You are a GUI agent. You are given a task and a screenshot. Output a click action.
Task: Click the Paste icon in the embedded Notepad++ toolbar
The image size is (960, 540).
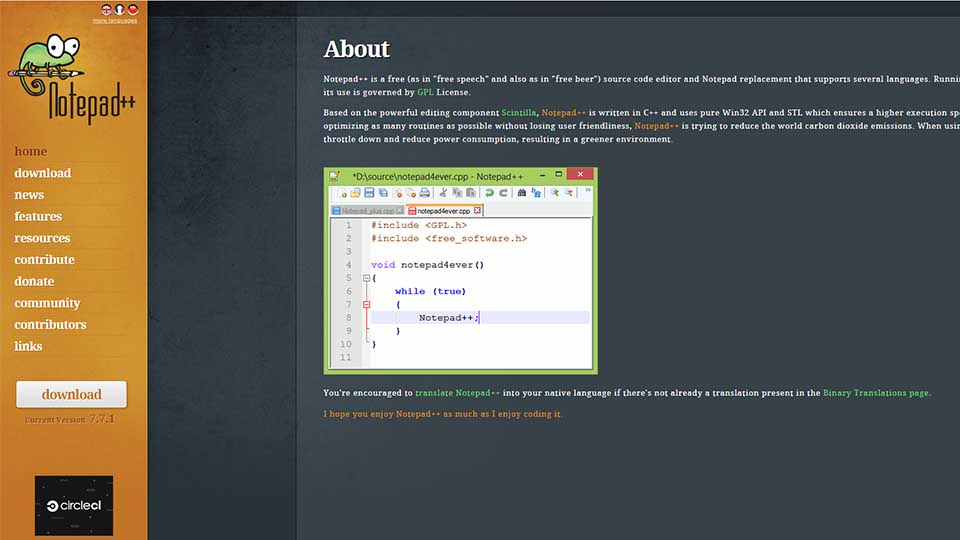coord(471,193)
